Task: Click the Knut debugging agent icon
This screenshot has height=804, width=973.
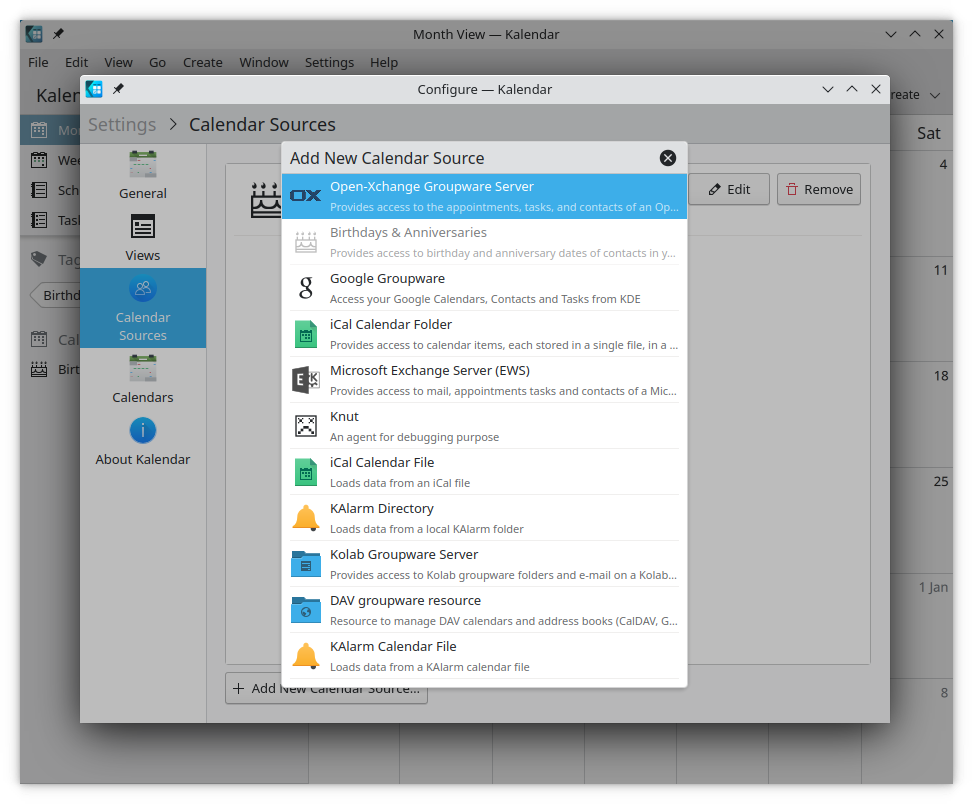Action: point(306,426)
